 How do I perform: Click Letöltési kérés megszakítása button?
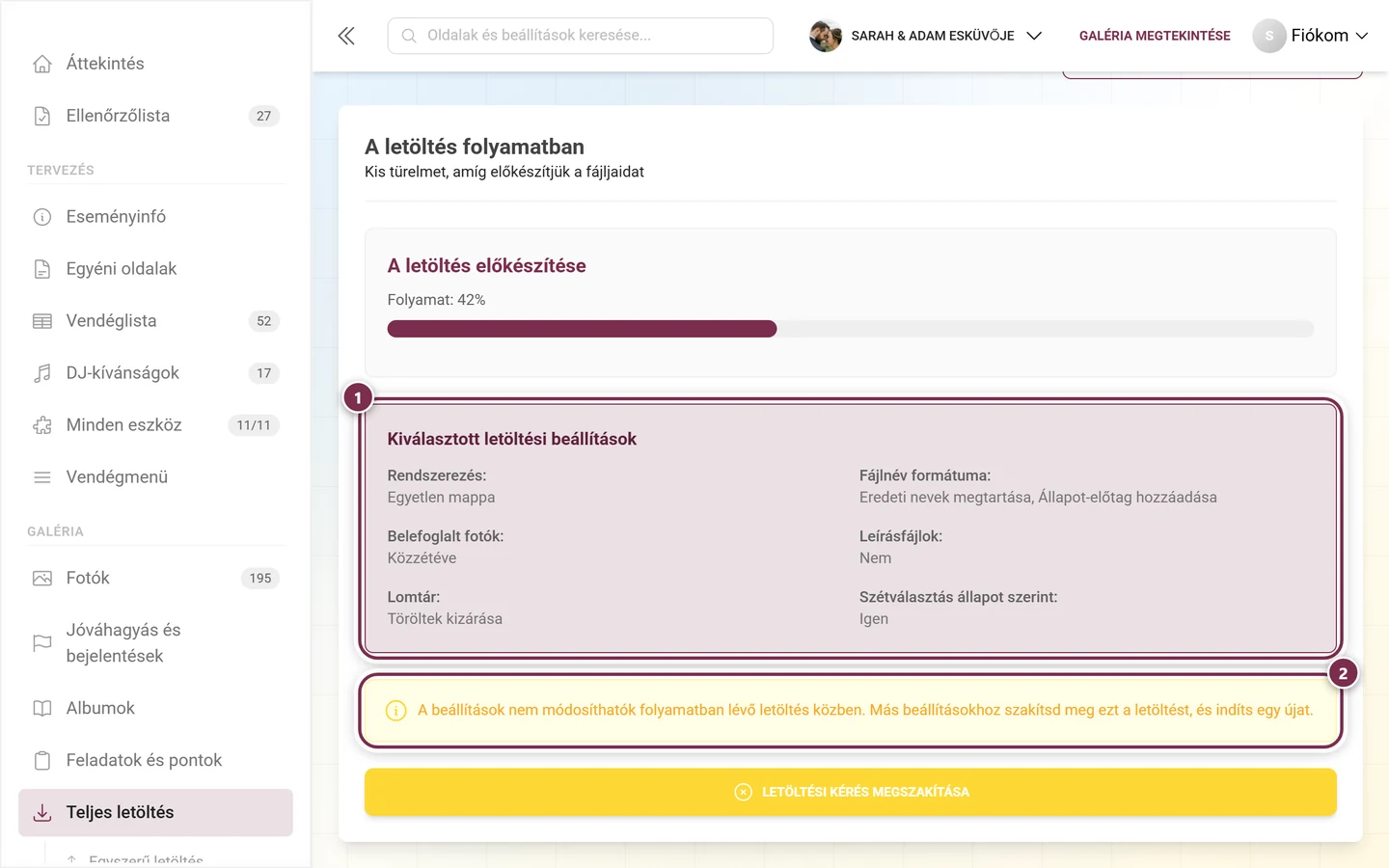[x=851, y=792]
